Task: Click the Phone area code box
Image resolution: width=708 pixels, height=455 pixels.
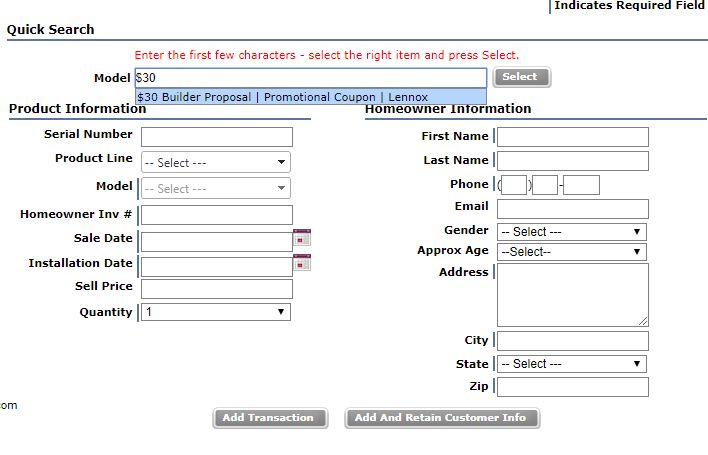Action: click(514, 185)
